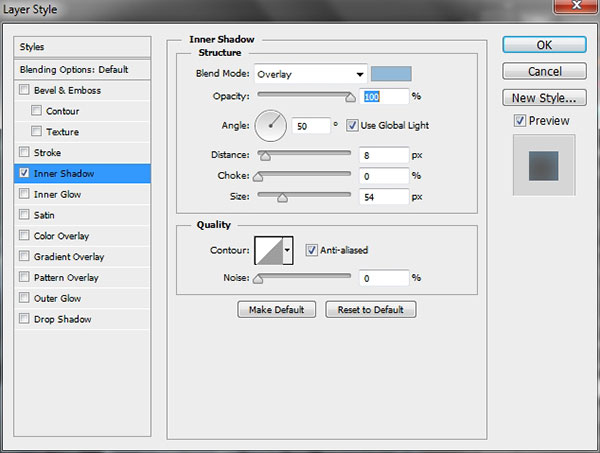The width and height of the screenshot is (600, 453).
Task: Click the Opacity slider handle
Action: pos(350,98)
